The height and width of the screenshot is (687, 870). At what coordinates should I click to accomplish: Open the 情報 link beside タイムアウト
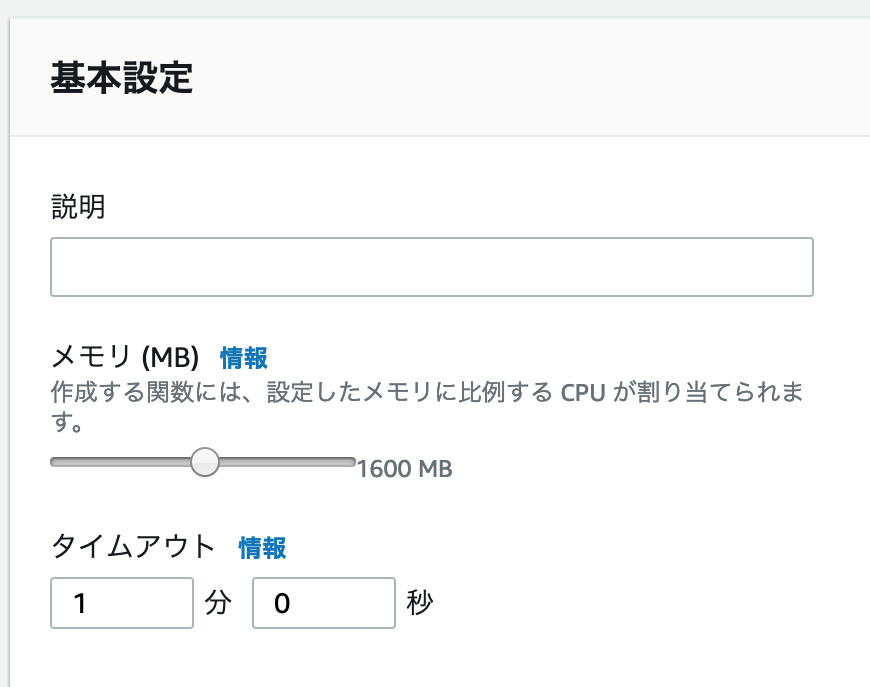[262, 547]
